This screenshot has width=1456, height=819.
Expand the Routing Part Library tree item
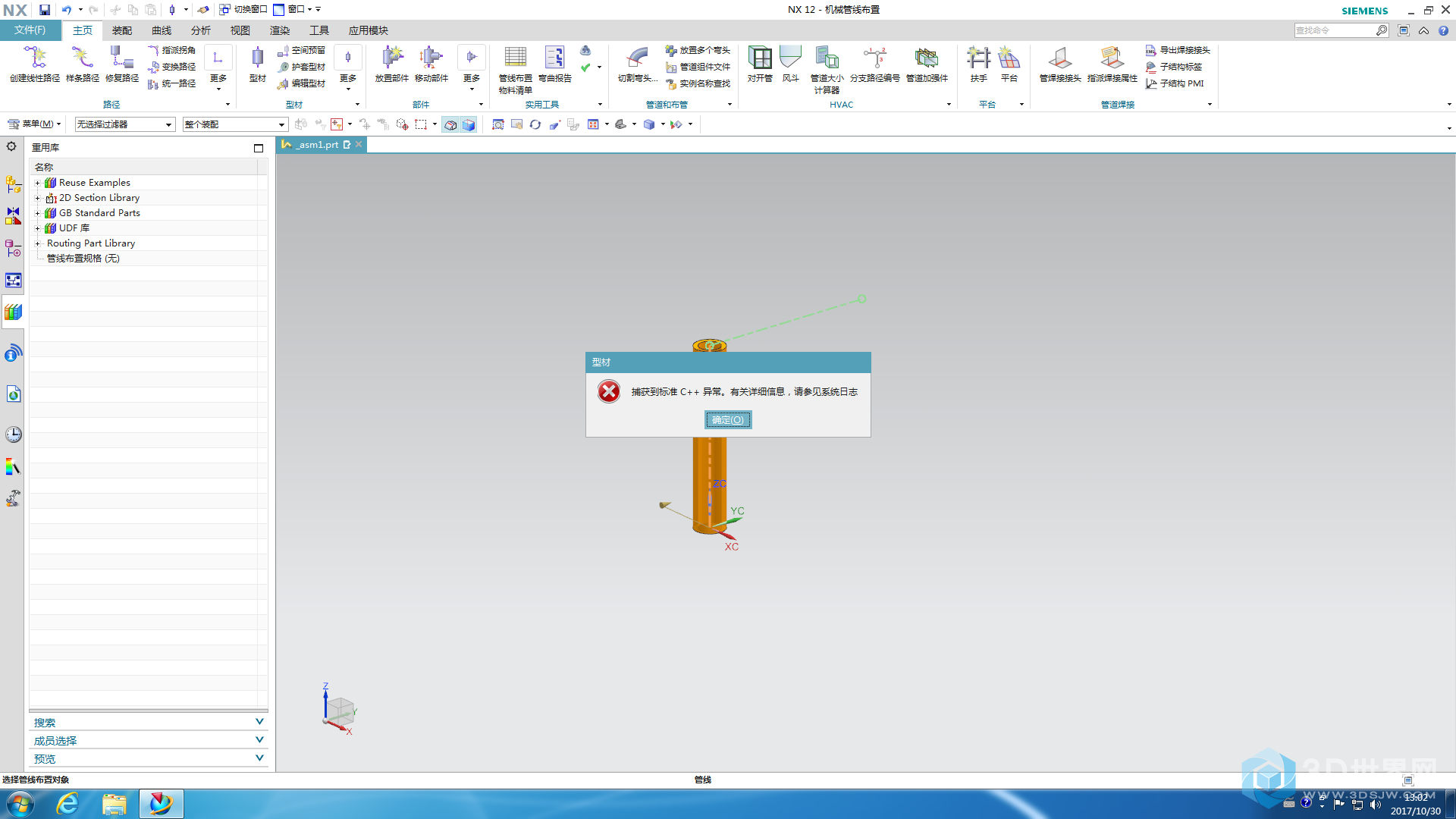[x=37, y=243]
